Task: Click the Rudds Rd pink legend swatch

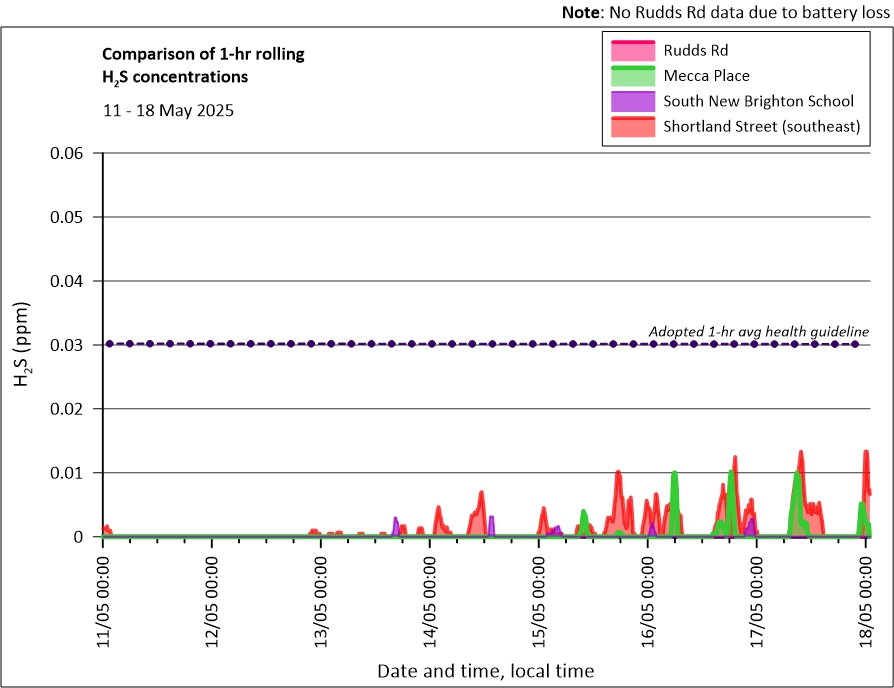Action: click(631, 49)
